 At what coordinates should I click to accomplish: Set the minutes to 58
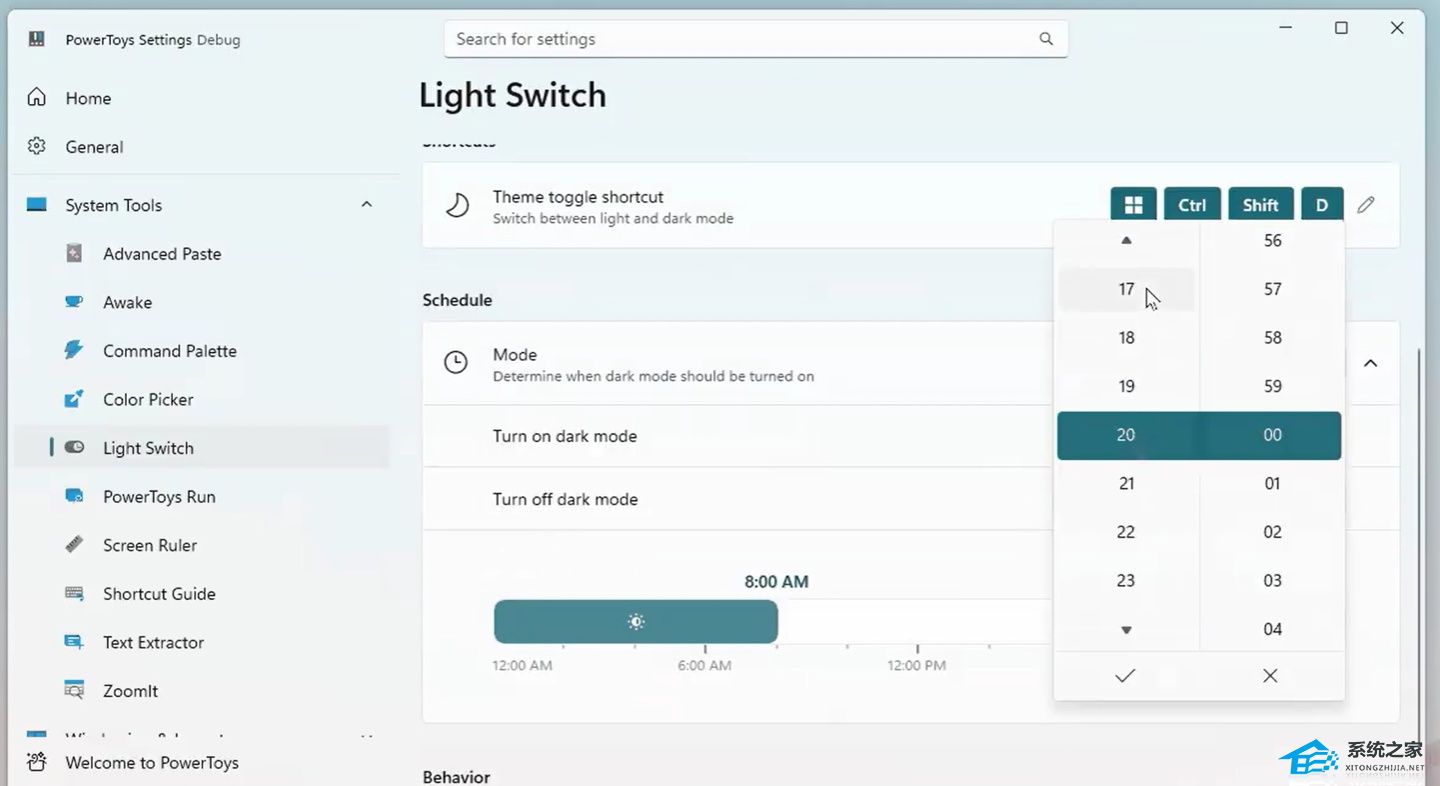[x=1272, y=337]
